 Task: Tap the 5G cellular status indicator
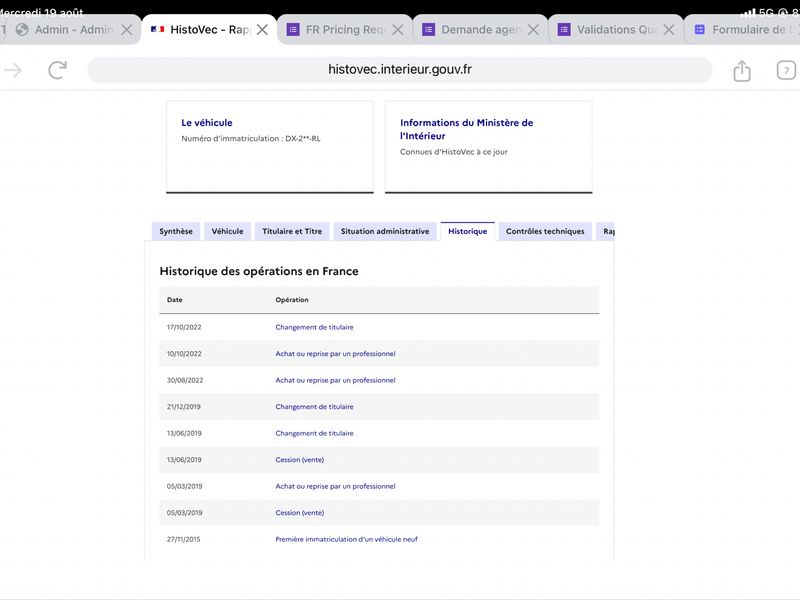click(766, 12)
